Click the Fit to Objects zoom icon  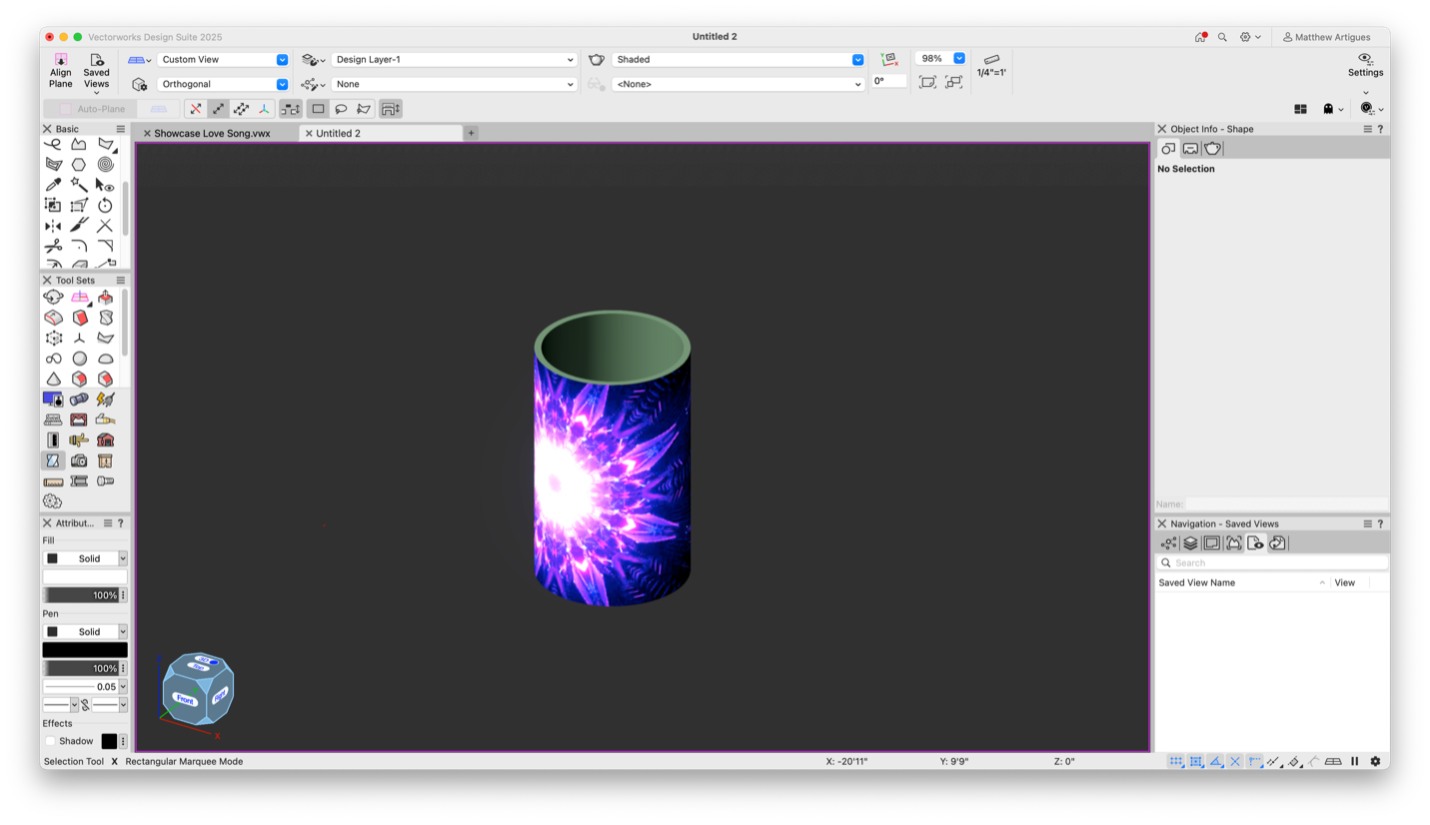click(927, 82)
